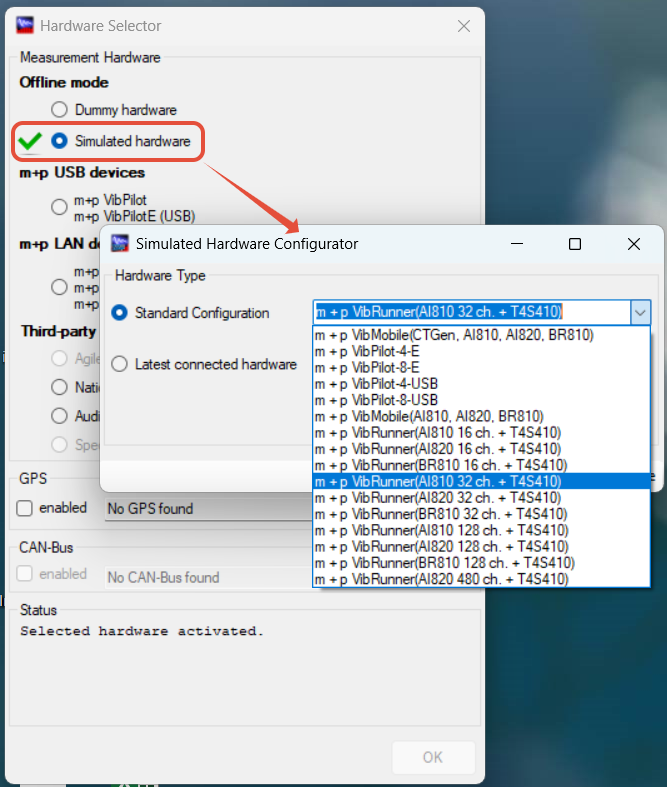Choose m+p VibMobile(CTGen, AI810, AI820, BR810)

point(481,335)
